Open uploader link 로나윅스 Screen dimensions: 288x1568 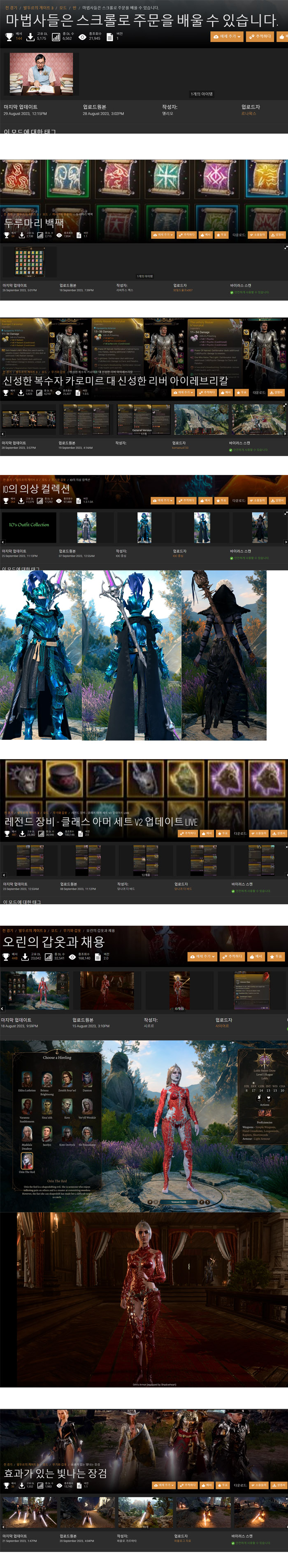(x=249, y=113)
